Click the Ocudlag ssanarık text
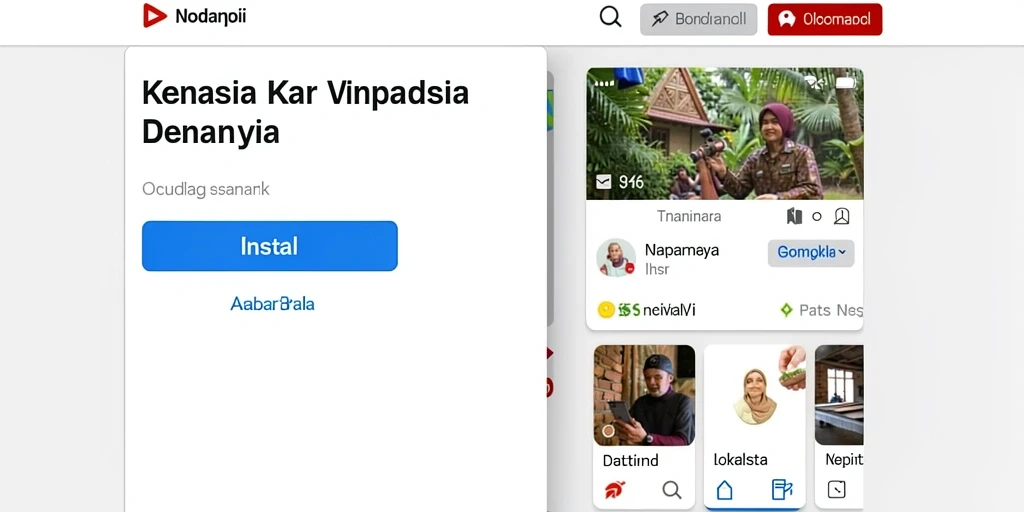The width and height of the screenshot is (1024, 512). pyautogui.click(x=206, y=189)
